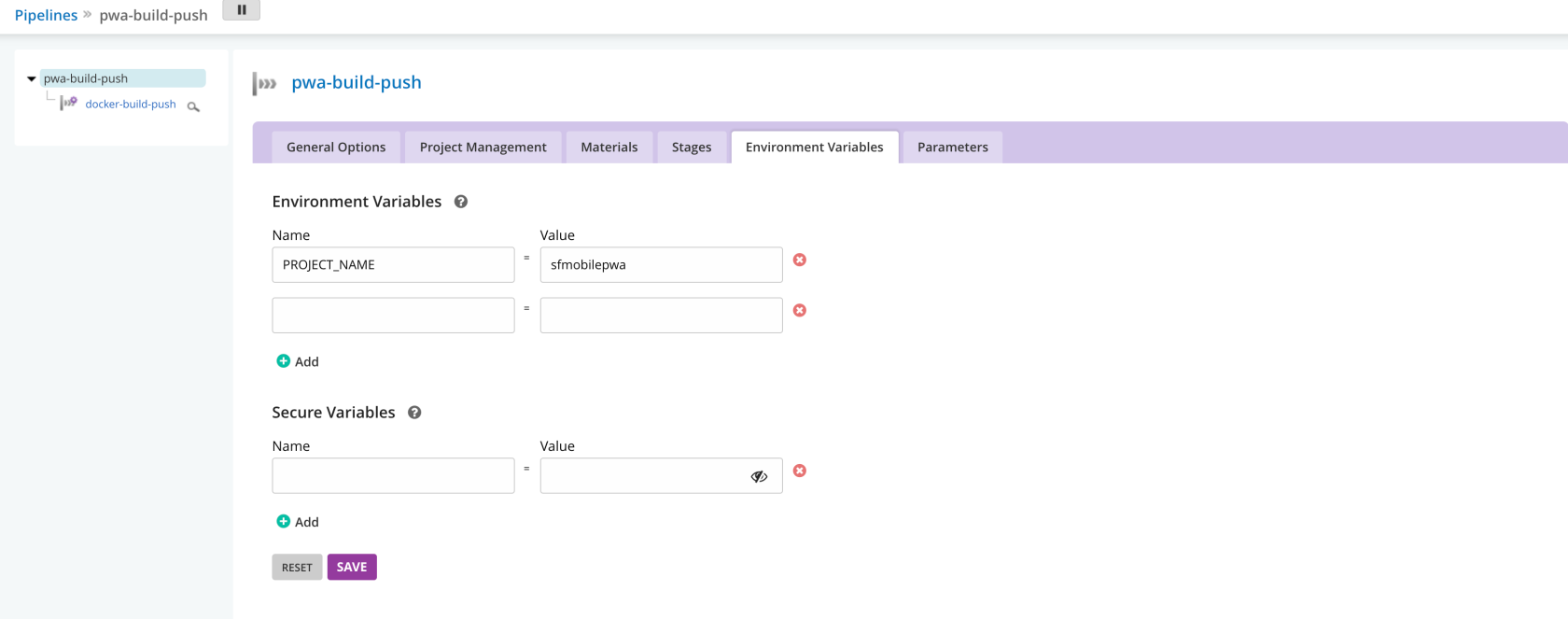This screenshot has width=1568, height=619.
Task: Delete the secure variable row
Action: [x=800, y=471]
